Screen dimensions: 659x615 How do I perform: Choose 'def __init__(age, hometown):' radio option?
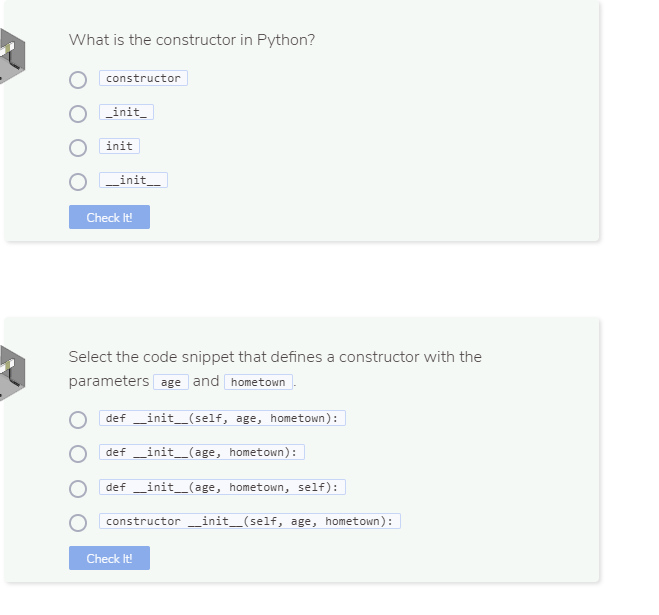(78, 454)
